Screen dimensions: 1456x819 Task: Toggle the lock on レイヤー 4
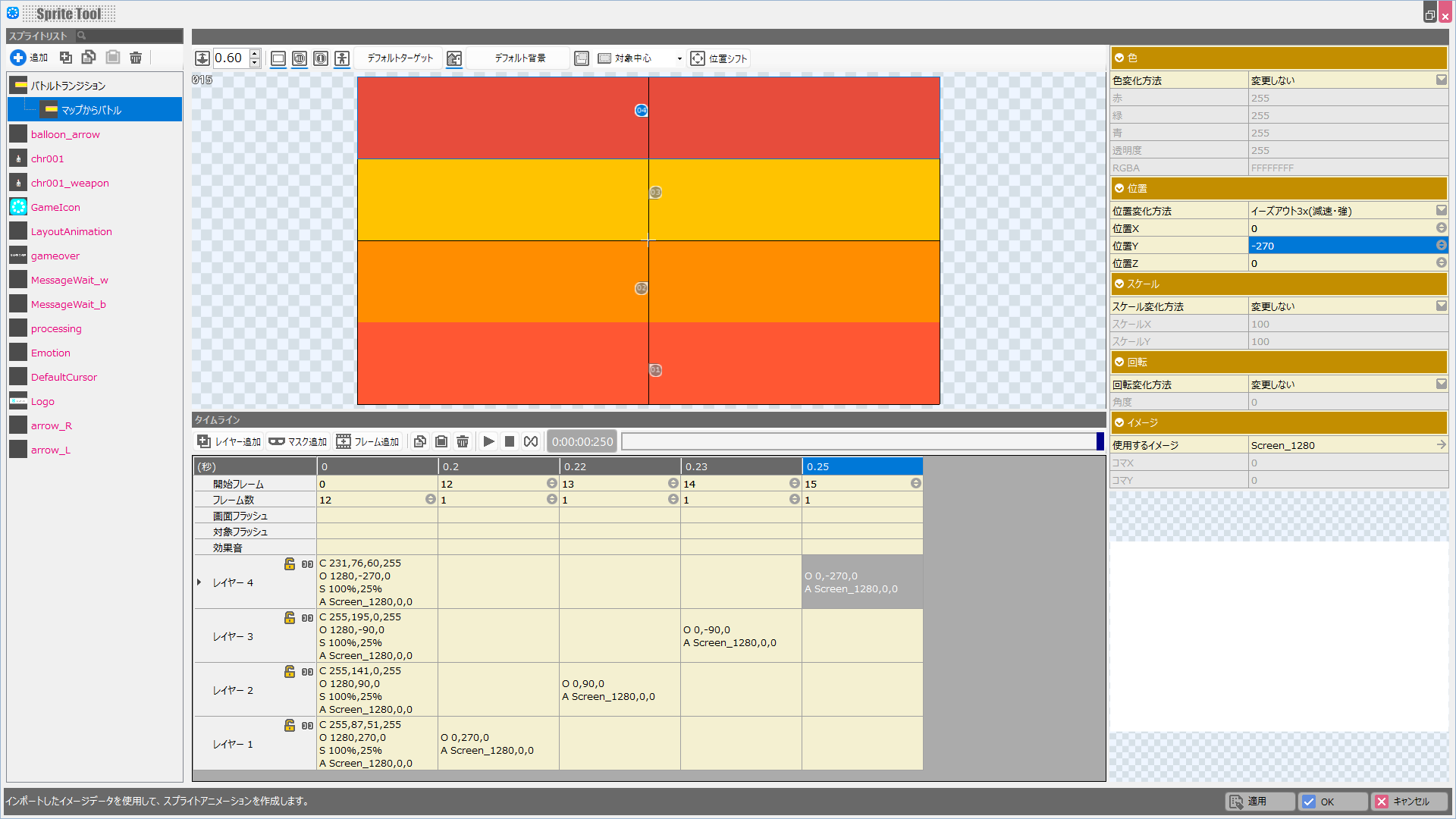[290, 564]
